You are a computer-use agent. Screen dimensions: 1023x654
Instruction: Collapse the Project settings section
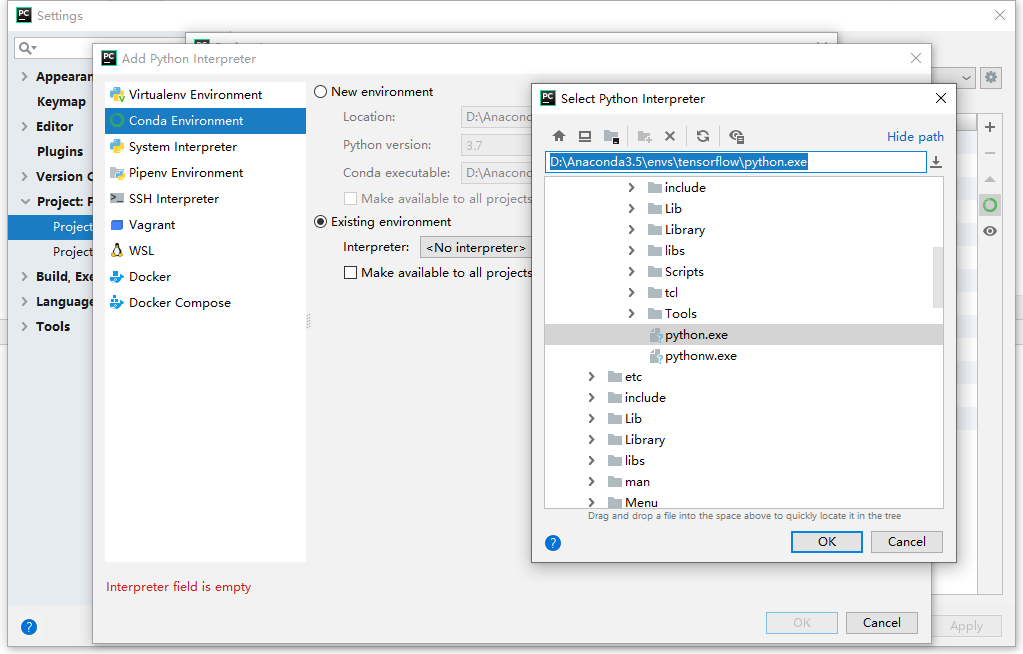(25, 202)
